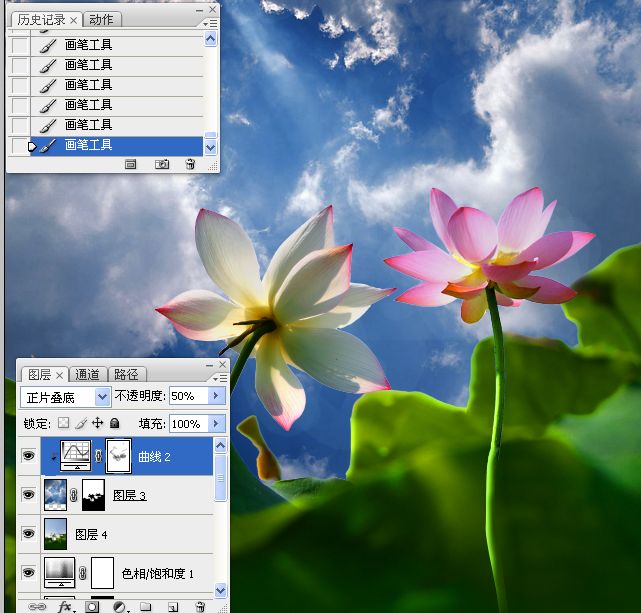Click History panel scroll up arrow
641x613 pixels.
211,39
